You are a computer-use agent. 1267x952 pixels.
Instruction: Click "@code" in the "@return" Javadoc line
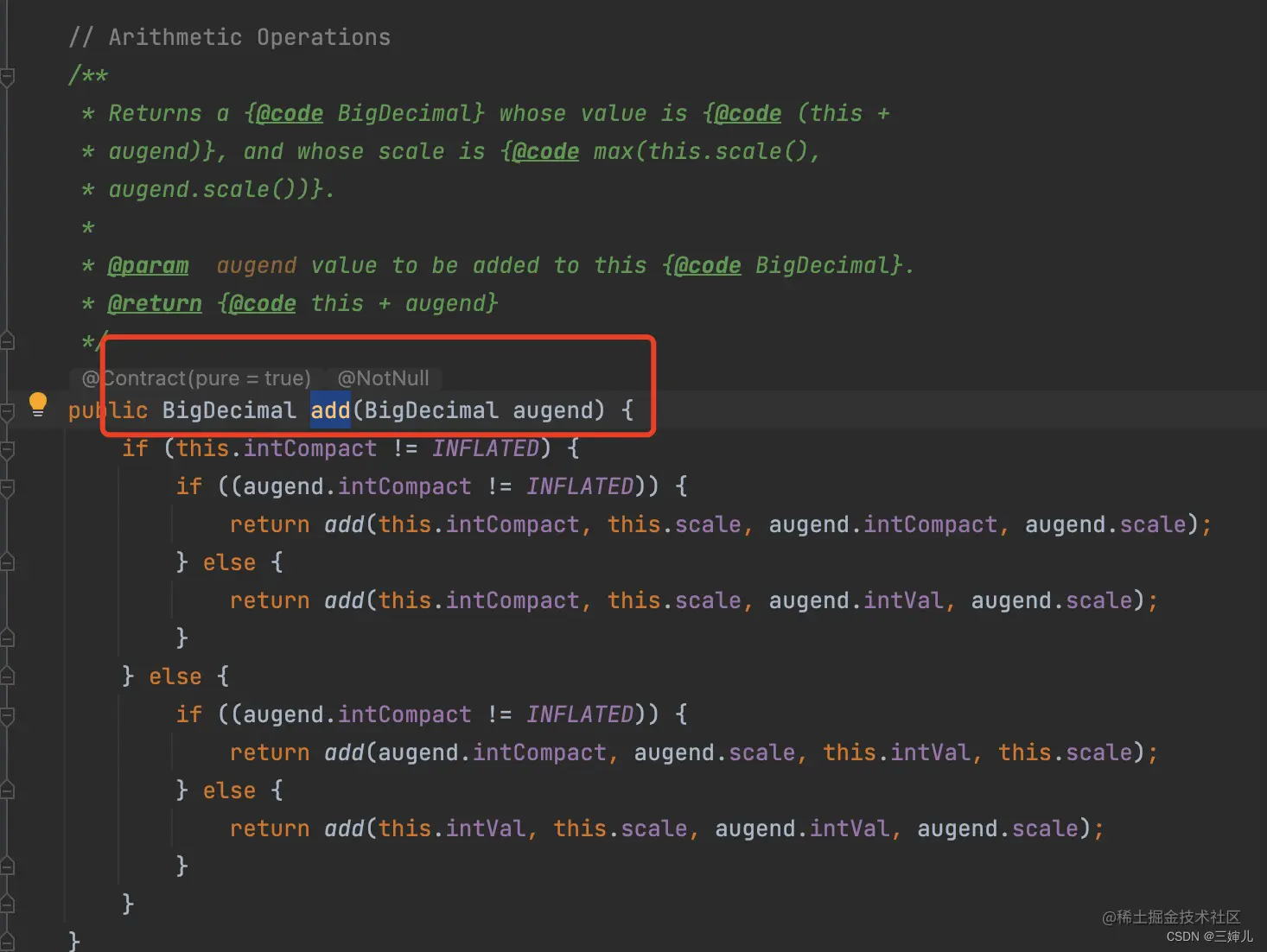point(263,303)
